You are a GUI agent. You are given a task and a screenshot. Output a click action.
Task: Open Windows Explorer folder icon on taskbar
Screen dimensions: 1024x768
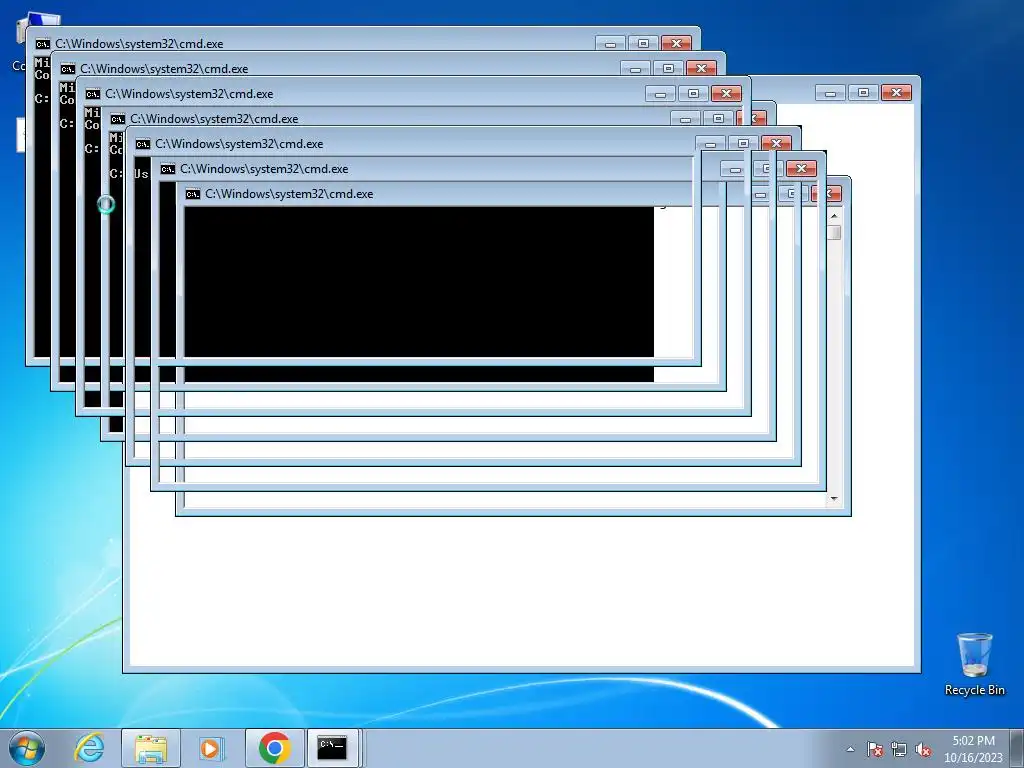point(150,748)
